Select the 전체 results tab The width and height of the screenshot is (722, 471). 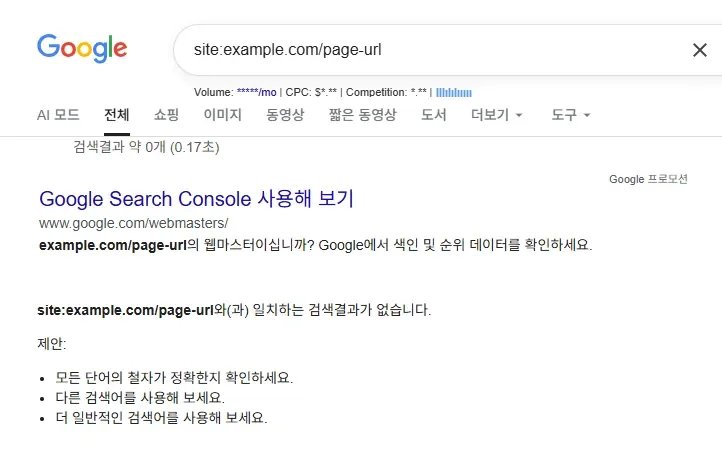pyautogui.click(x=117, y=115)
